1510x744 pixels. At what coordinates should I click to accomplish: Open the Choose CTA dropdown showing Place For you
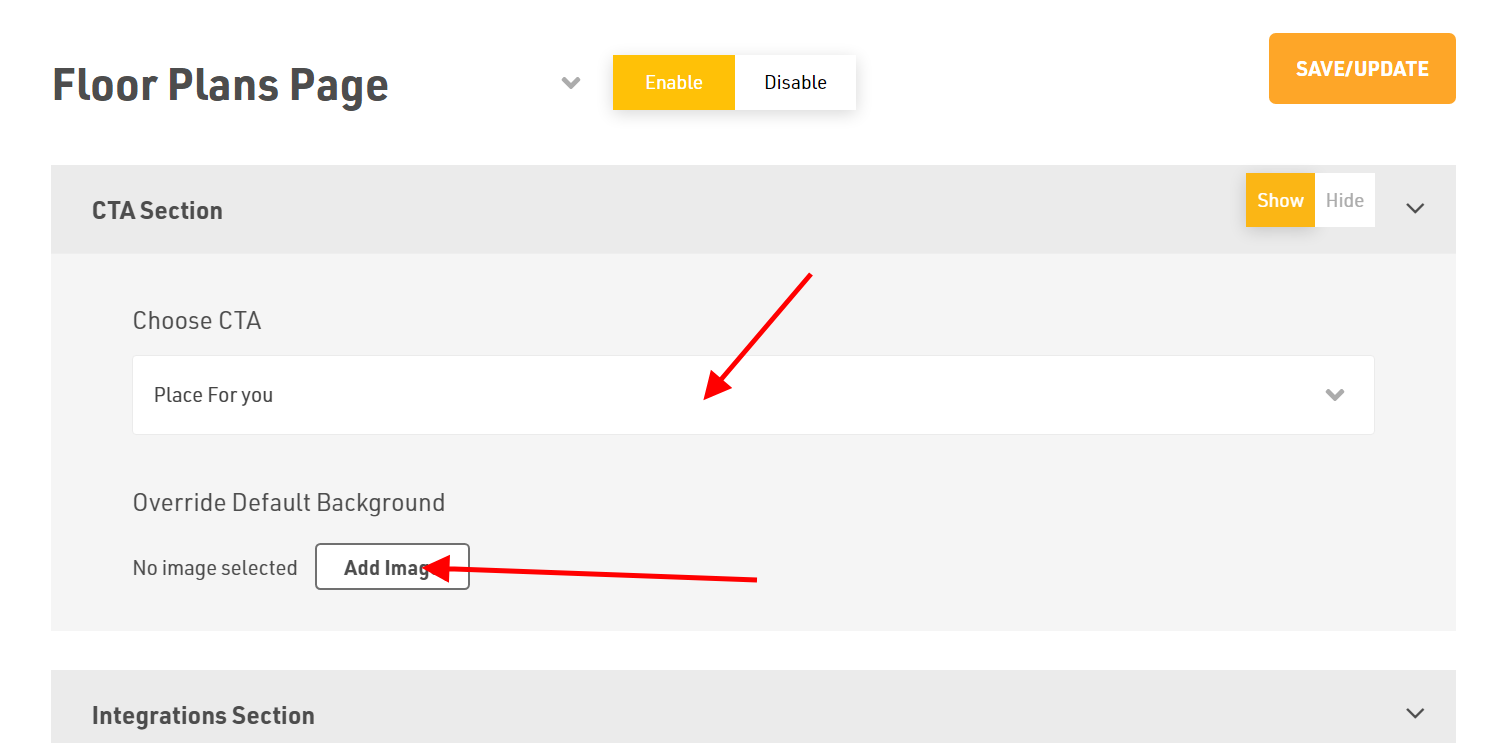pyautogui.click(x=753, y=395)
